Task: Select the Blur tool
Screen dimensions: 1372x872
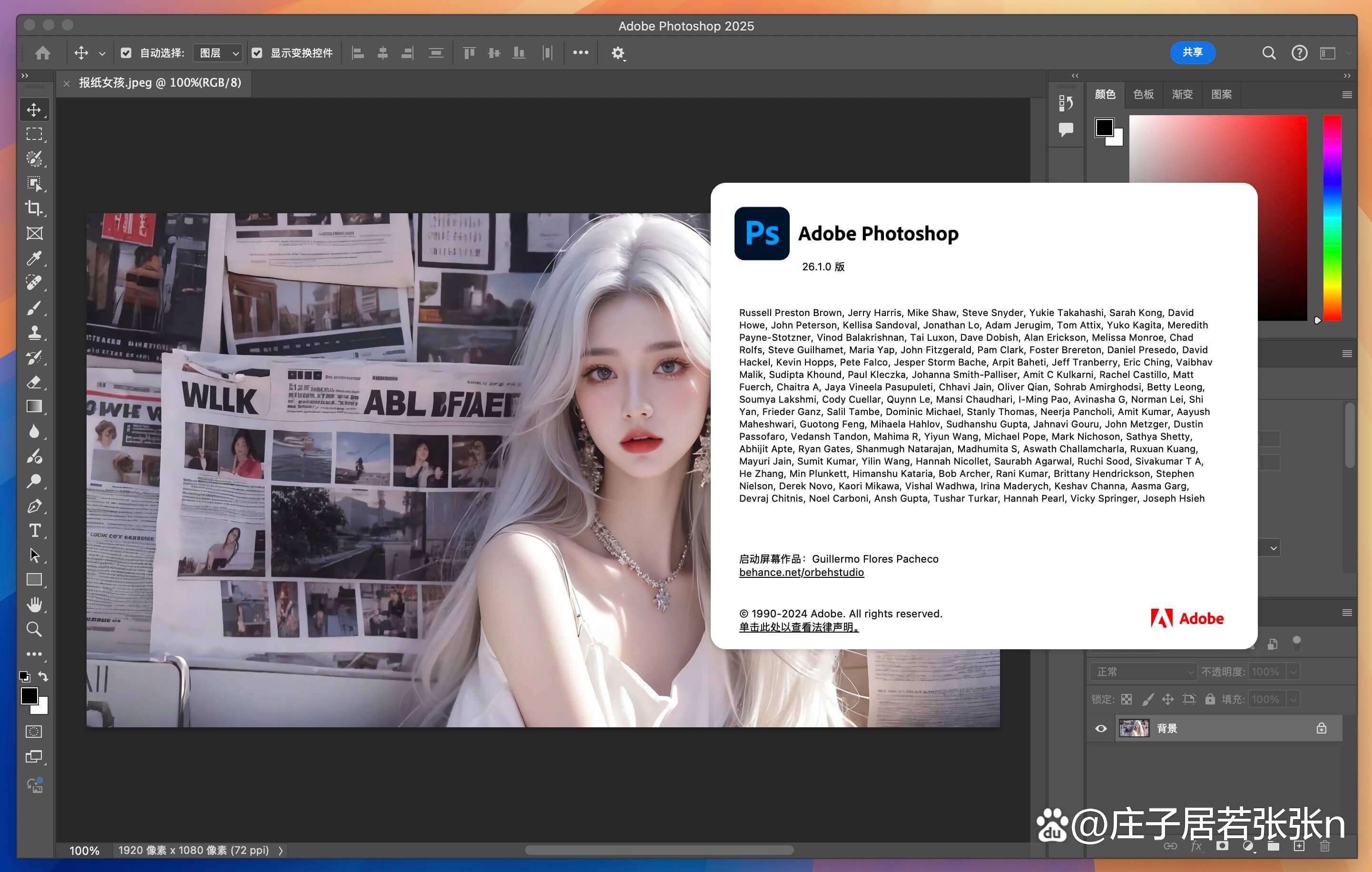Action: (34, 431)
